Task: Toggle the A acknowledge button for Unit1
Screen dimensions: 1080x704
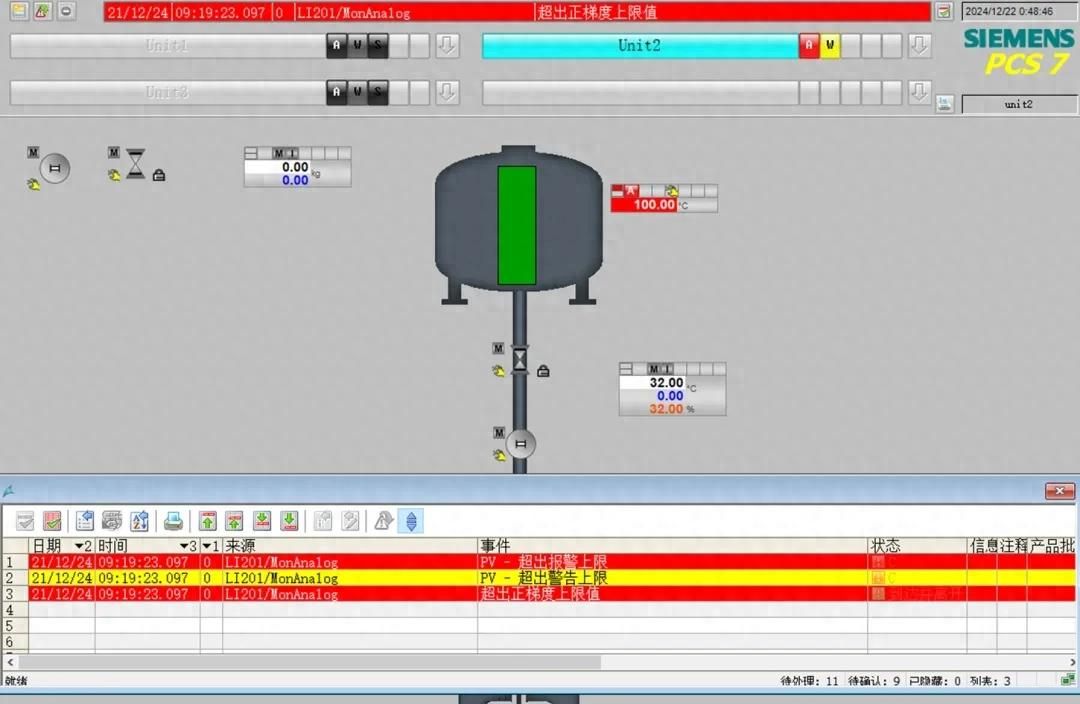Action: coord(335,45)
